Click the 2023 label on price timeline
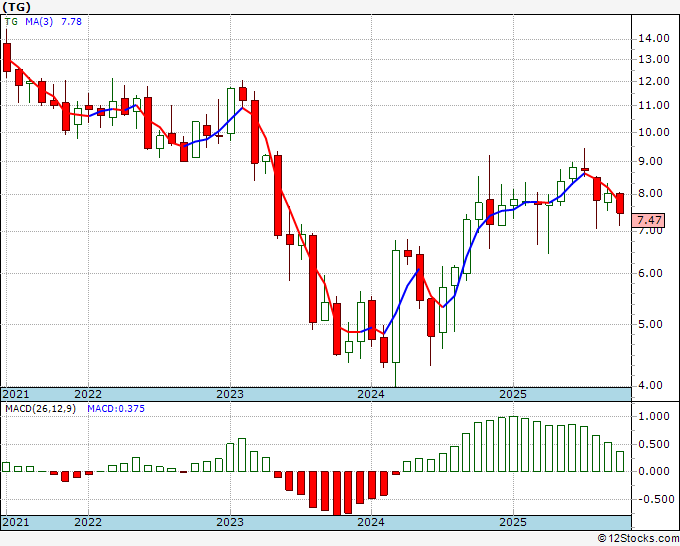This screenshot has width=680, height=546. click(x=230, y=394)
